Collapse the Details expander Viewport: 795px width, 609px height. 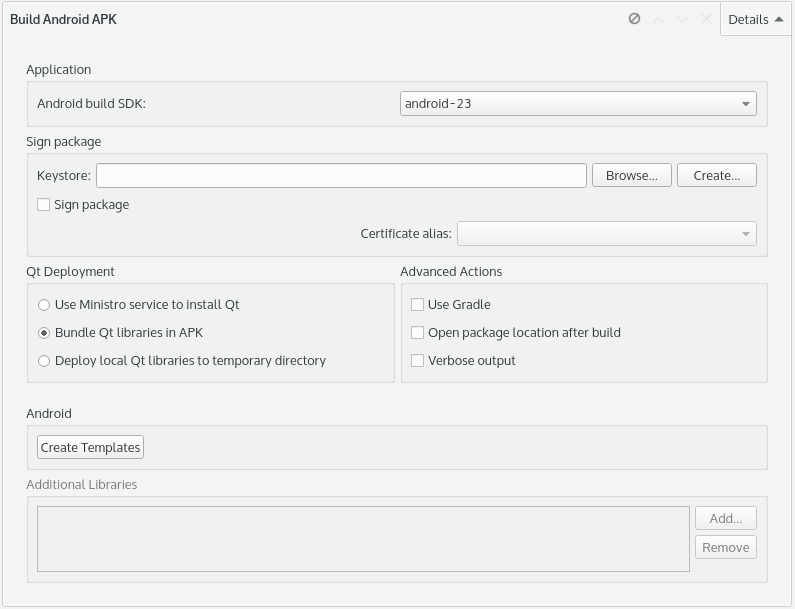point(755,19)
